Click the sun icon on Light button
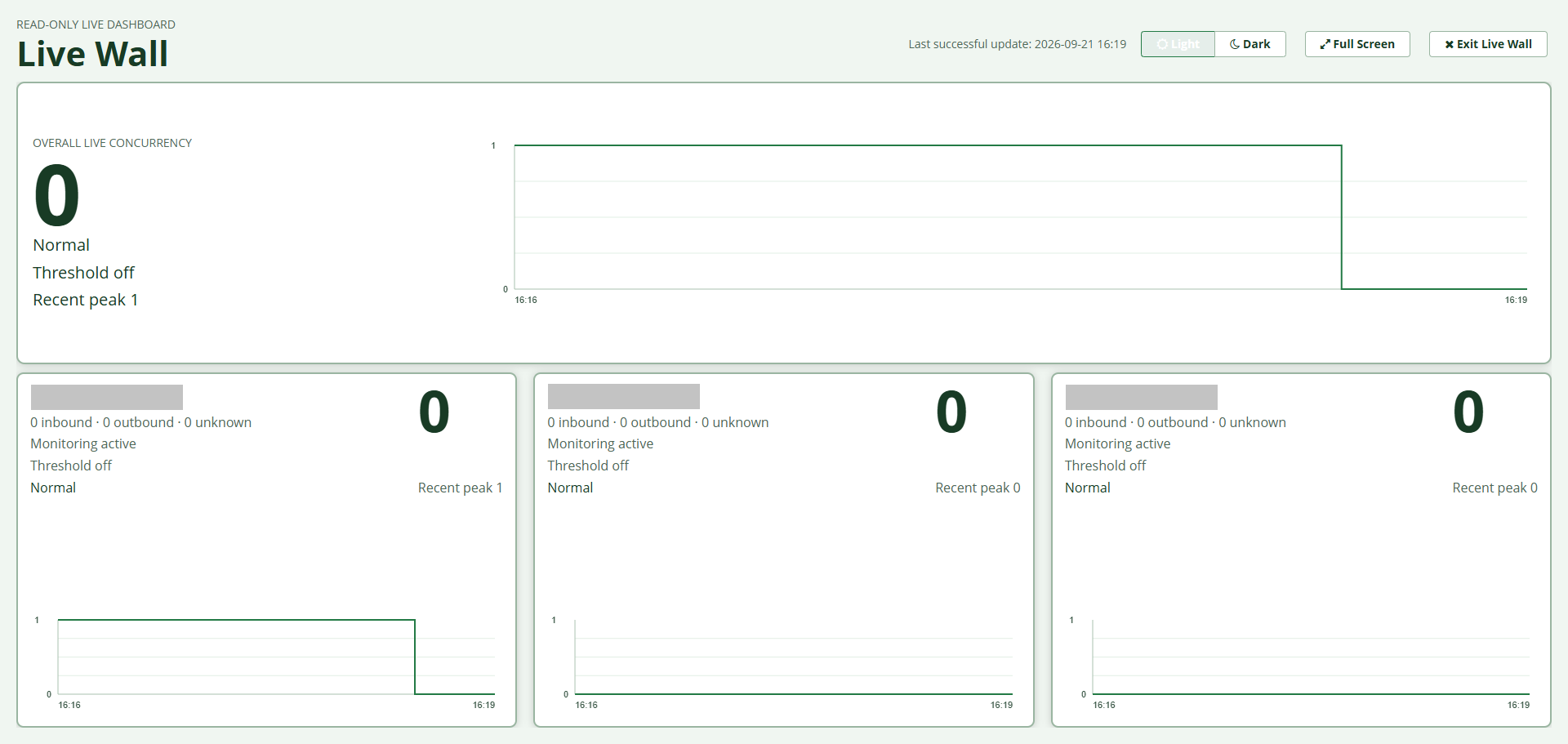Viewport: 1568px width, 744px height. (1162, 44)
